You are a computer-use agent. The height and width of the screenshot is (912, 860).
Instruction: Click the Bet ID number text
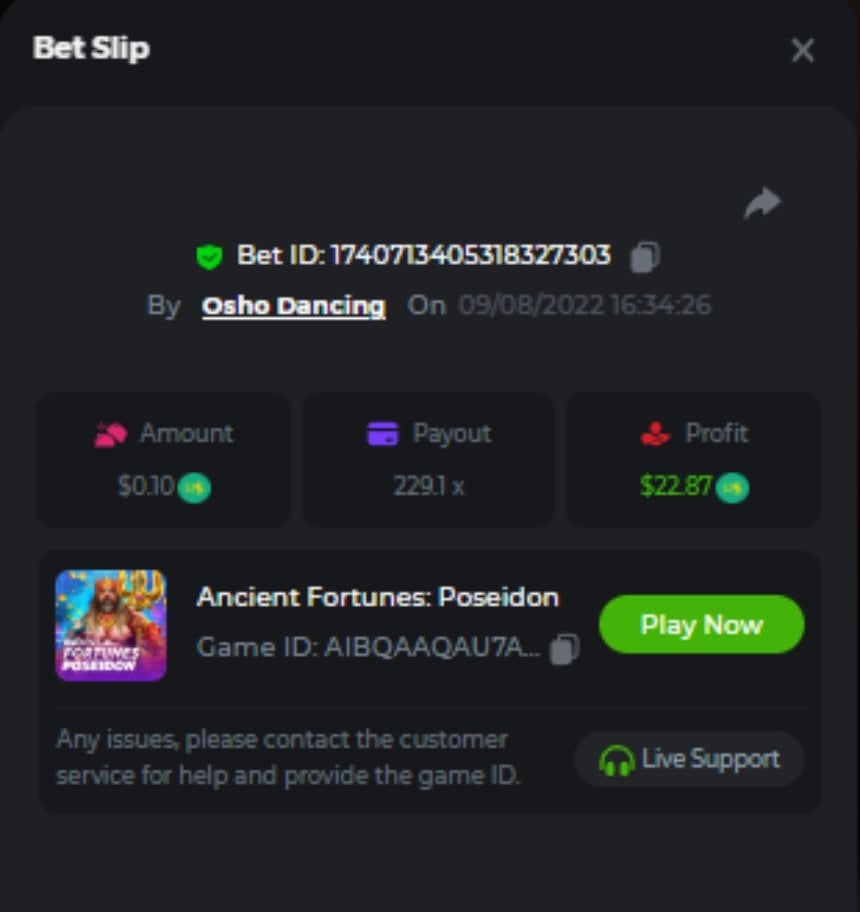point(470,256)
